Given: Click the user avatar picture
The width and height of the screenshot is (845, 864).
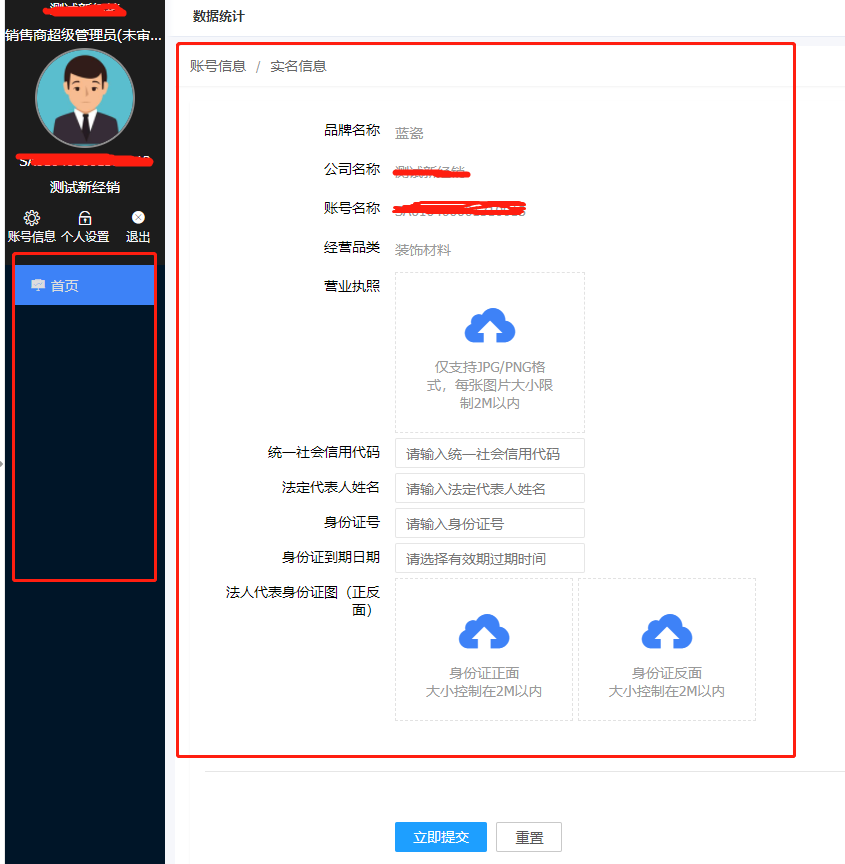Looking at the screenshot, I should (x=85, y=98).
